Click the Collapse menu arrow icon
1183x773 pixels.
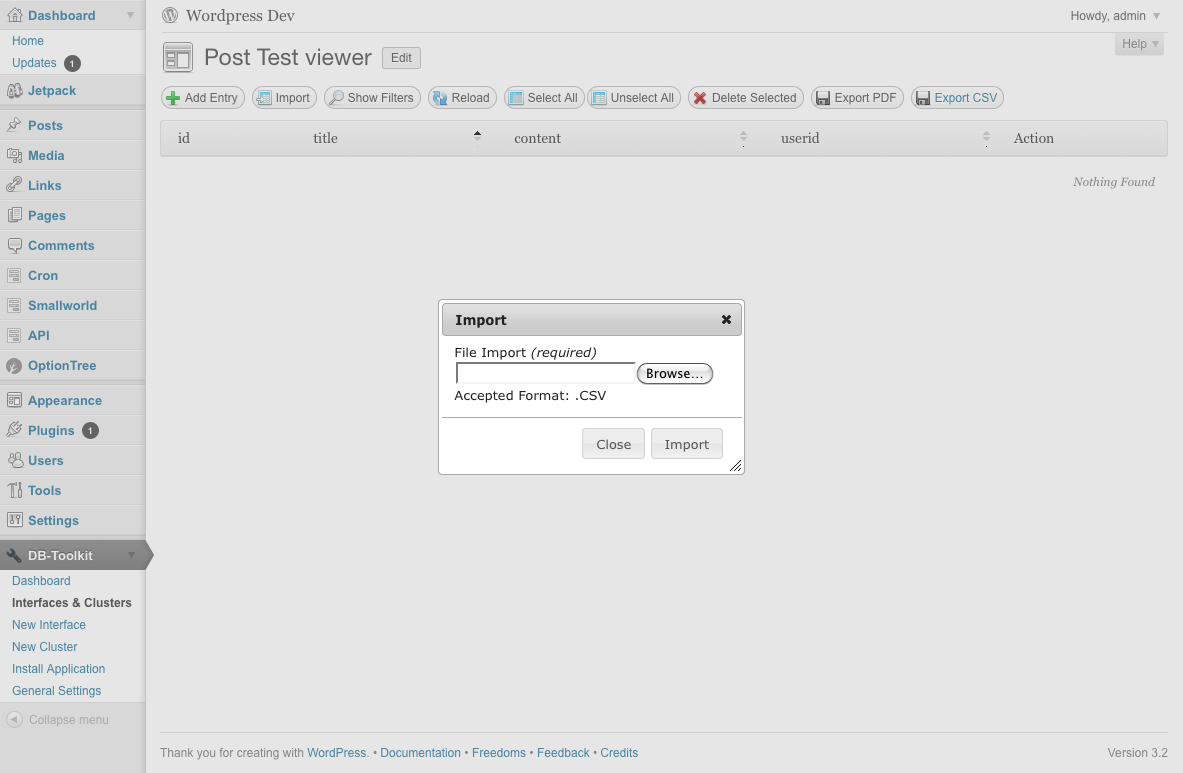(x=14, y=719)
